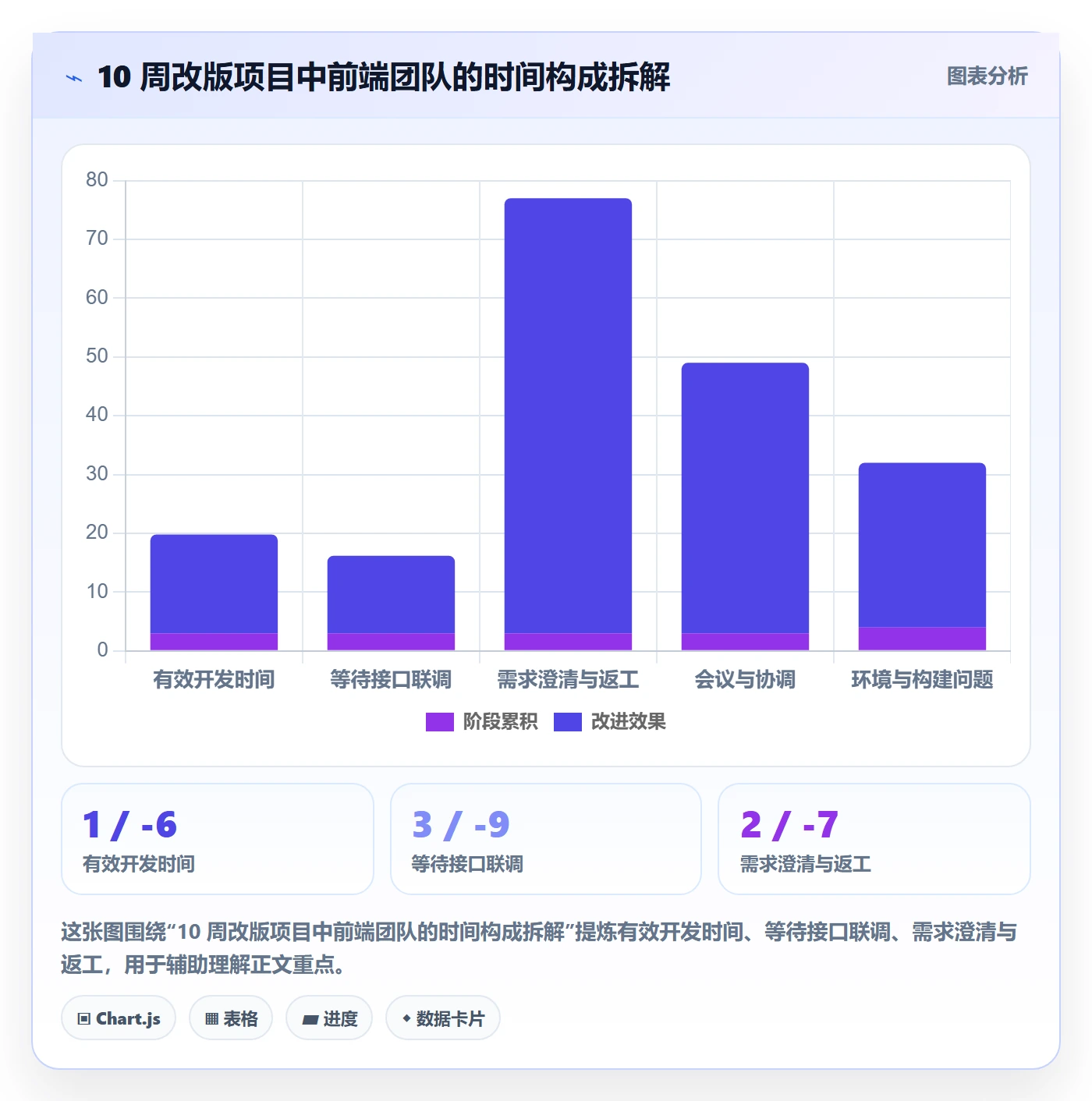The height and width of the screenshot is (1101, 1092).
Task: Click the 会议与协调 axis label
Action: [745, 680]
